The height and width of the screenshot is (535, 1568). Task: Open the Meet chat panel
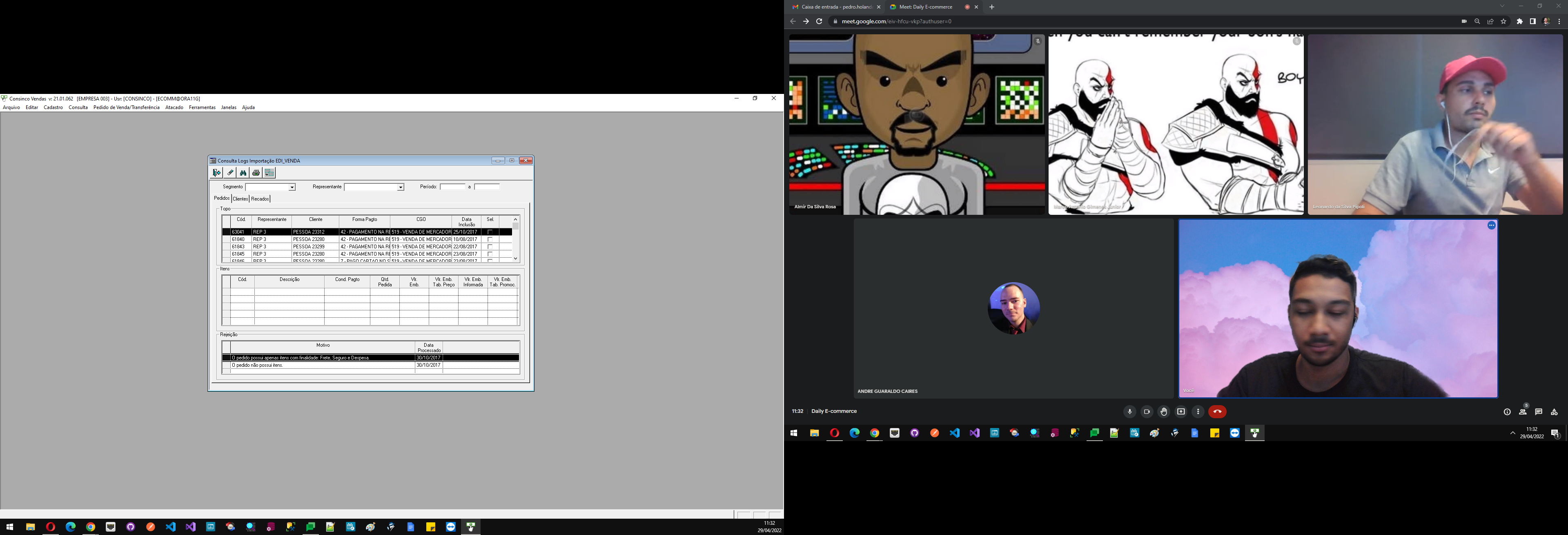click(1538, 412)
